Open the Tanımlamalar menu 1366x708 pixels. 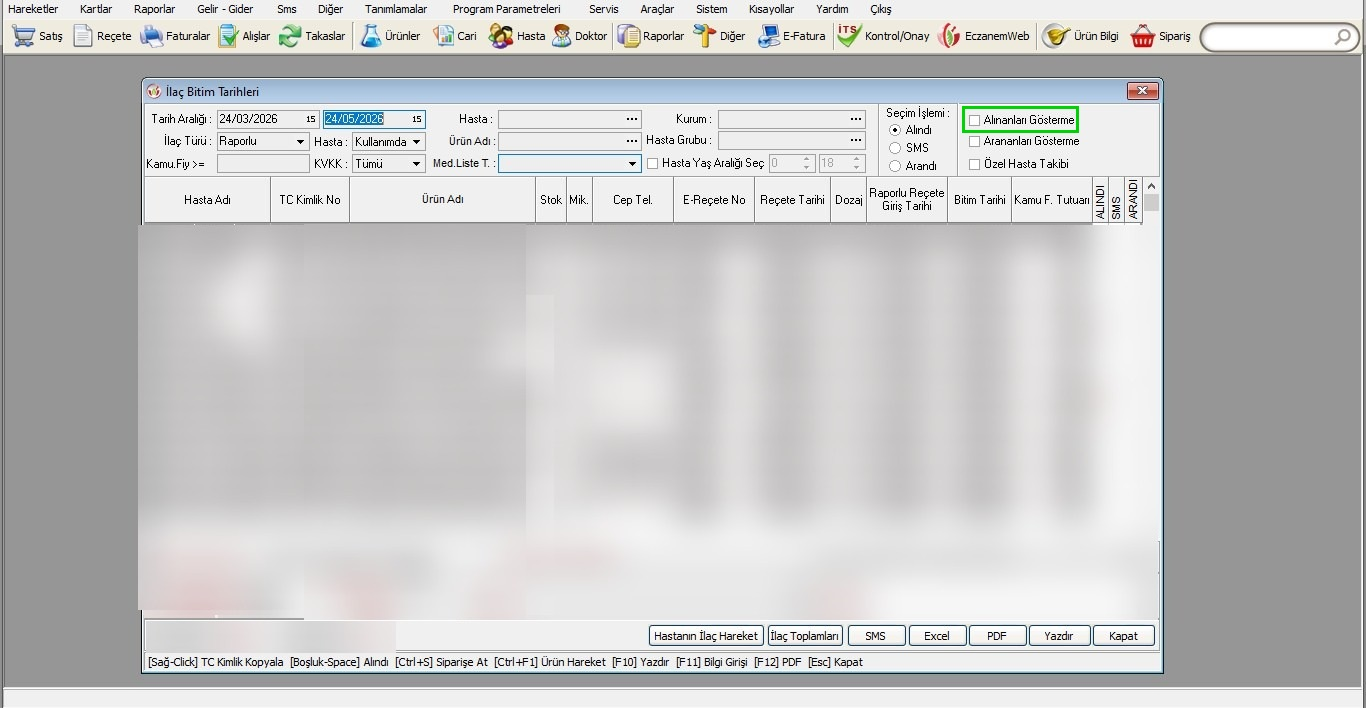395,9
